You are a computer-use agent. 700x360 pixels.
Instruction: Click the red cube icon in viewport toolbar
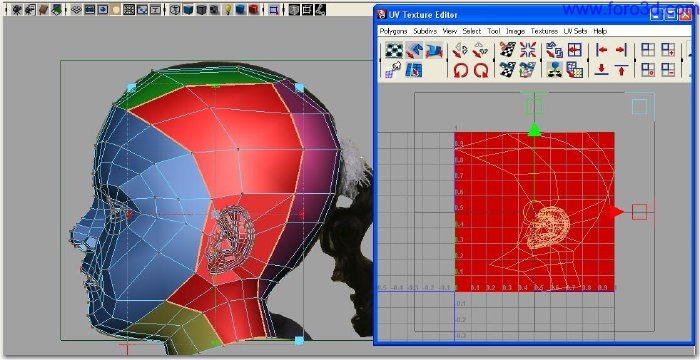254,9
